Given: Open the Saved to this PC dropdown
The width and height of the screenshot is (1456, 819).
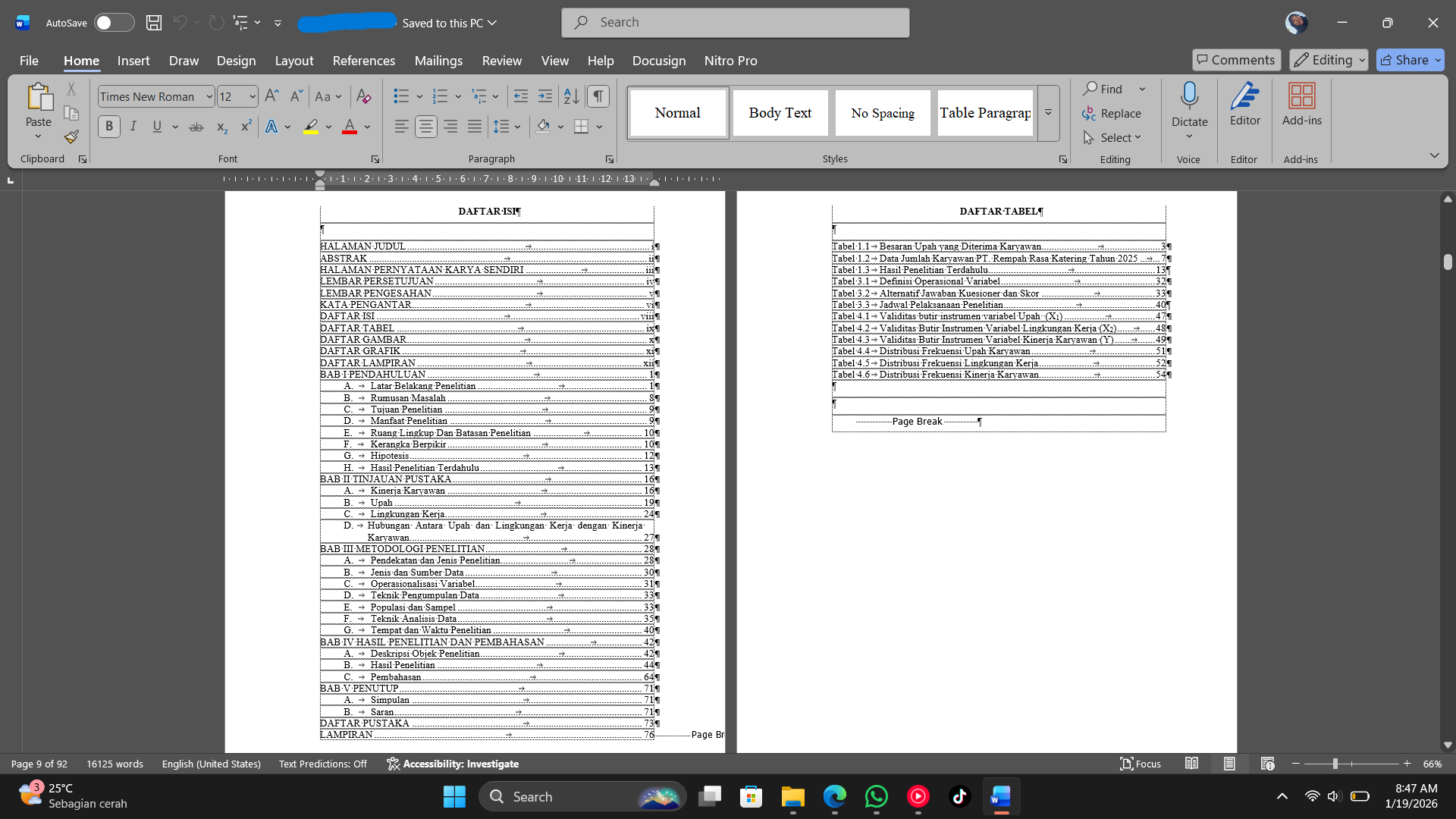Looking at the screenshot, I should (449, 23).
